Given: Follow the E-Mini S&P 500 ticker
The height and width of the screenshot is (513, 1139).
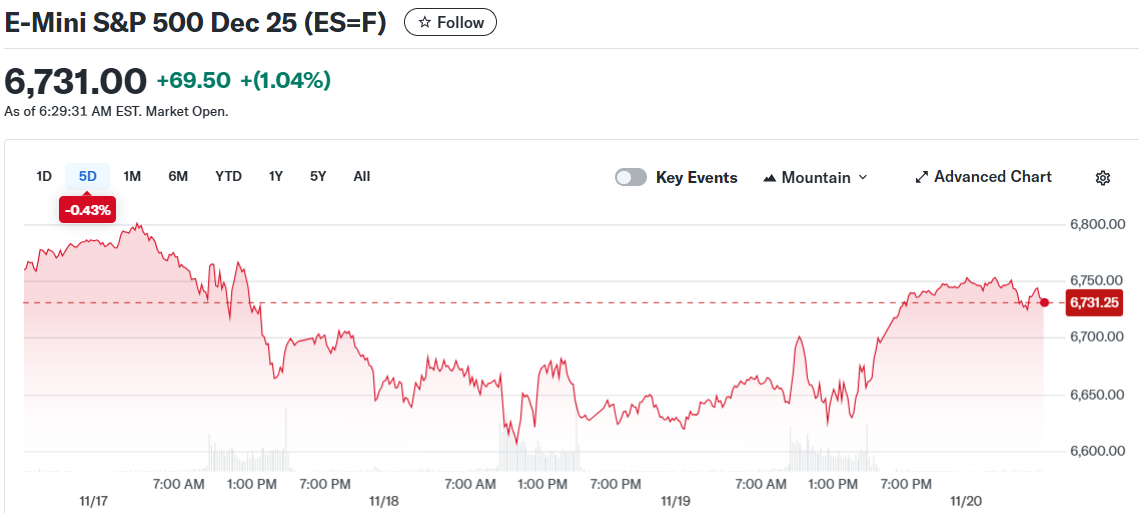Looking at the screenshot, I should (450, 22).
